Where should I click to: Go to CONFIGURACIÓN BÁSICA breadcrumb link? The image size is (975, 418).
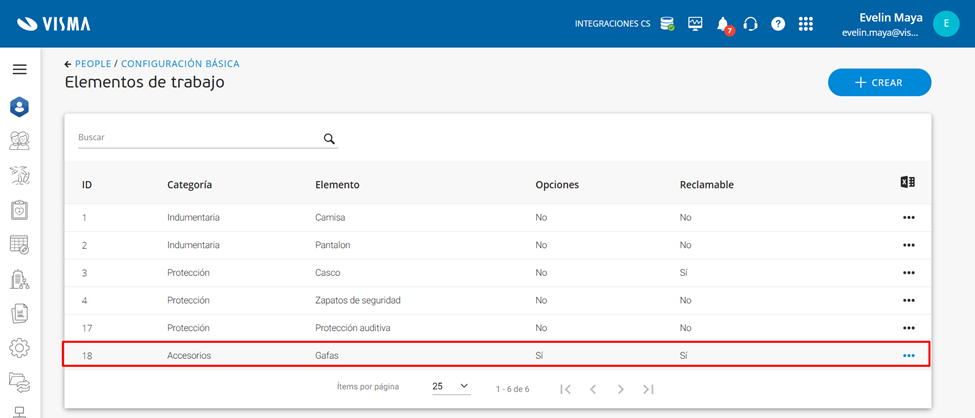point(180,64)
